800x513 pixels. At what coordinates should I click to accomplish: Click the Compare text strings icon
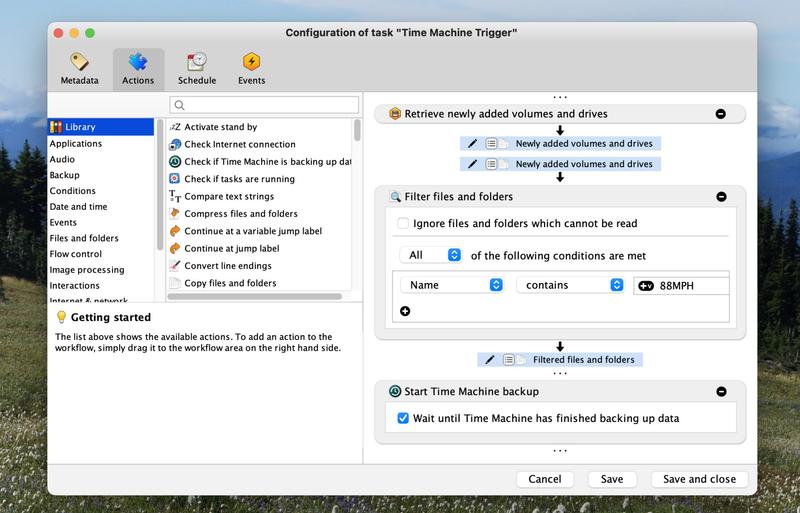coord(175,197)
